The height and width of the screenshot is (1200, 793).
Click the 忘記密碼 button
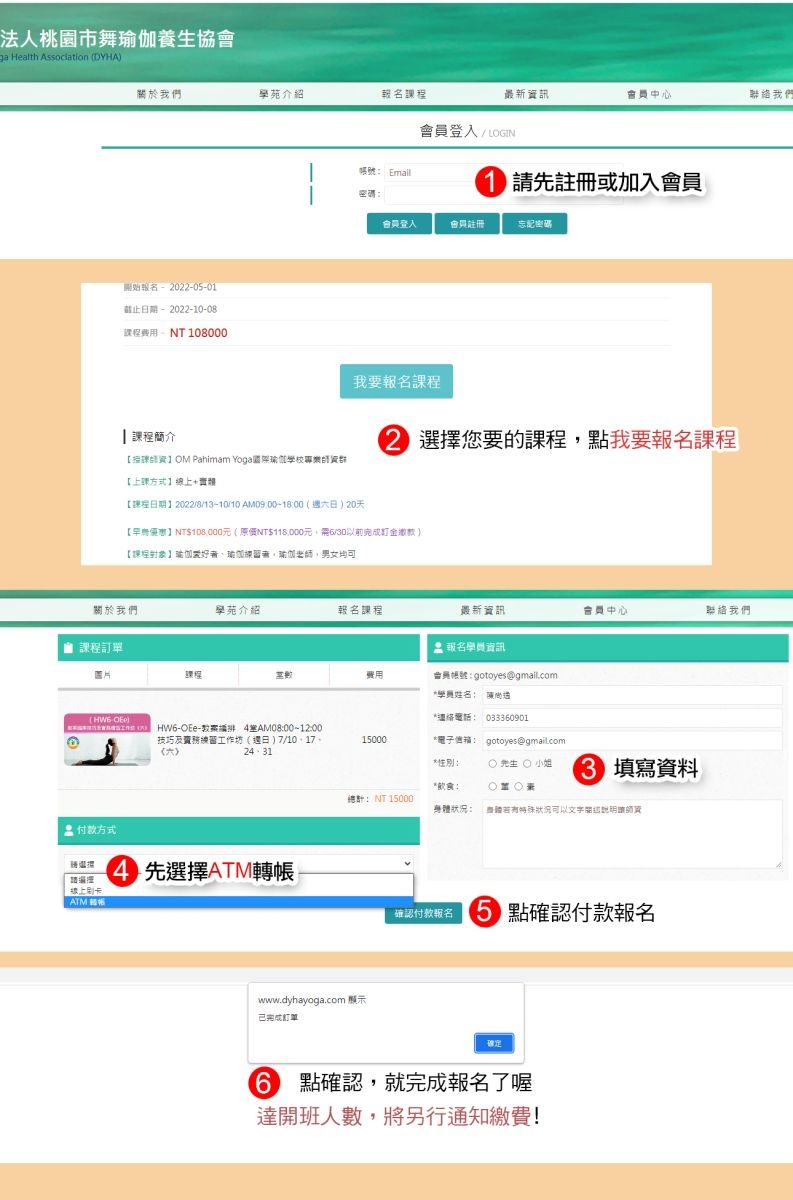point(534,224)
